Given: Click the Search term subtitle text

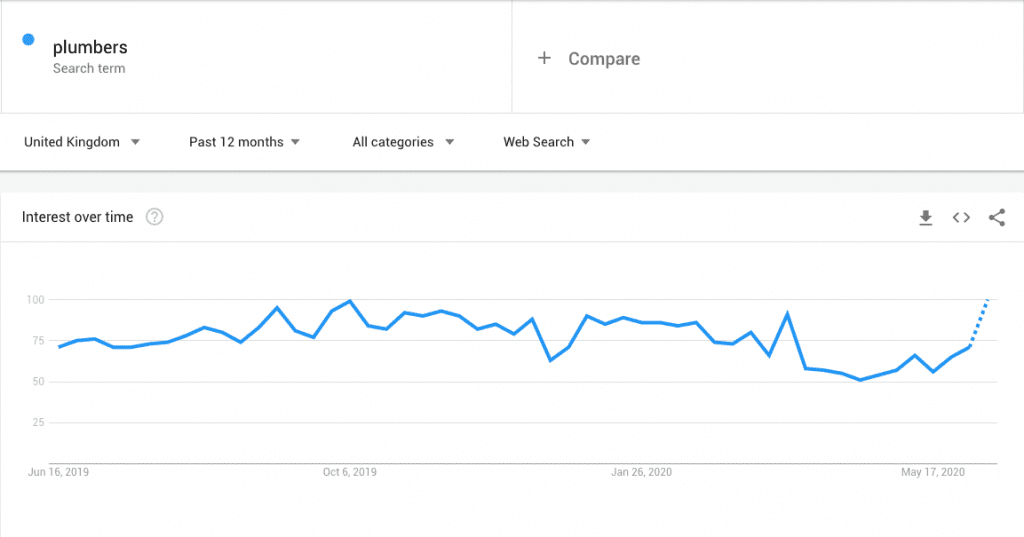Looking at the screenshot, I should [89, 69].
